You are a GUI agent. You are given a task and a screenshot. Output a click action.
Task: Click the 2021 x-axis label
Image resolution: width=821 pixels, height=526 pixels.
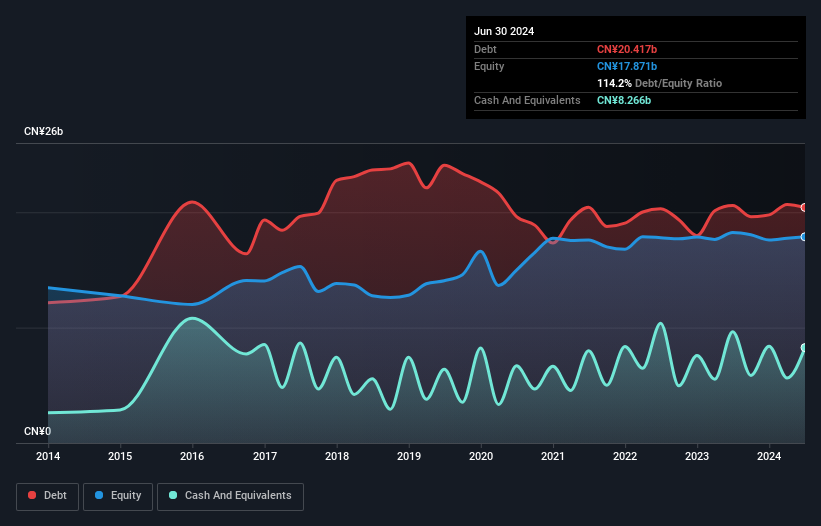[553, 456]
